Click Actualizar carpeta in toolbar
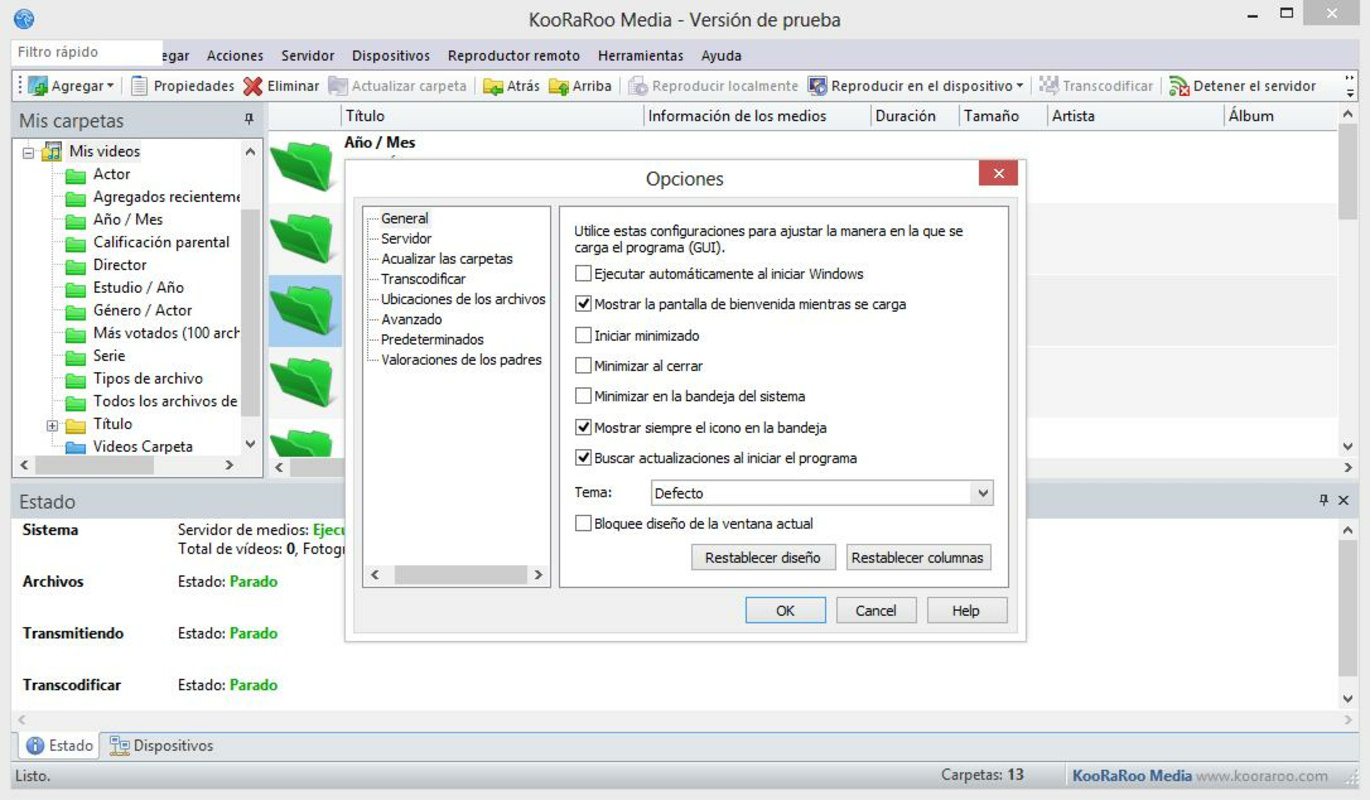Image resolution: width=1370 pixels, height=800 pixels. tap(398, 86)
